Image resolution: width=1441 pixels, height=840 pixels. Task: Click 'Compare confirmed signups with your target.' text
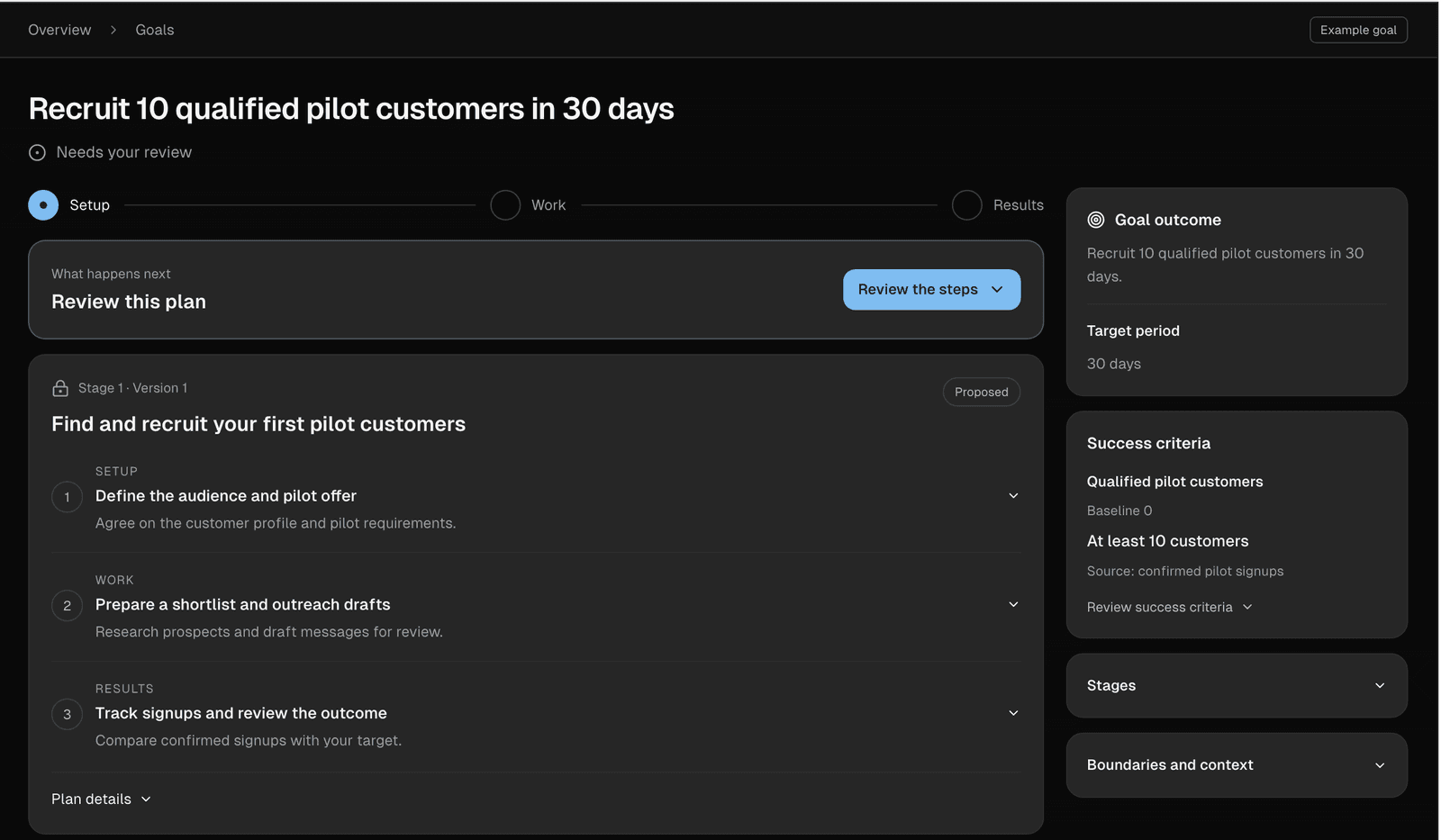[x=249, y=740]
